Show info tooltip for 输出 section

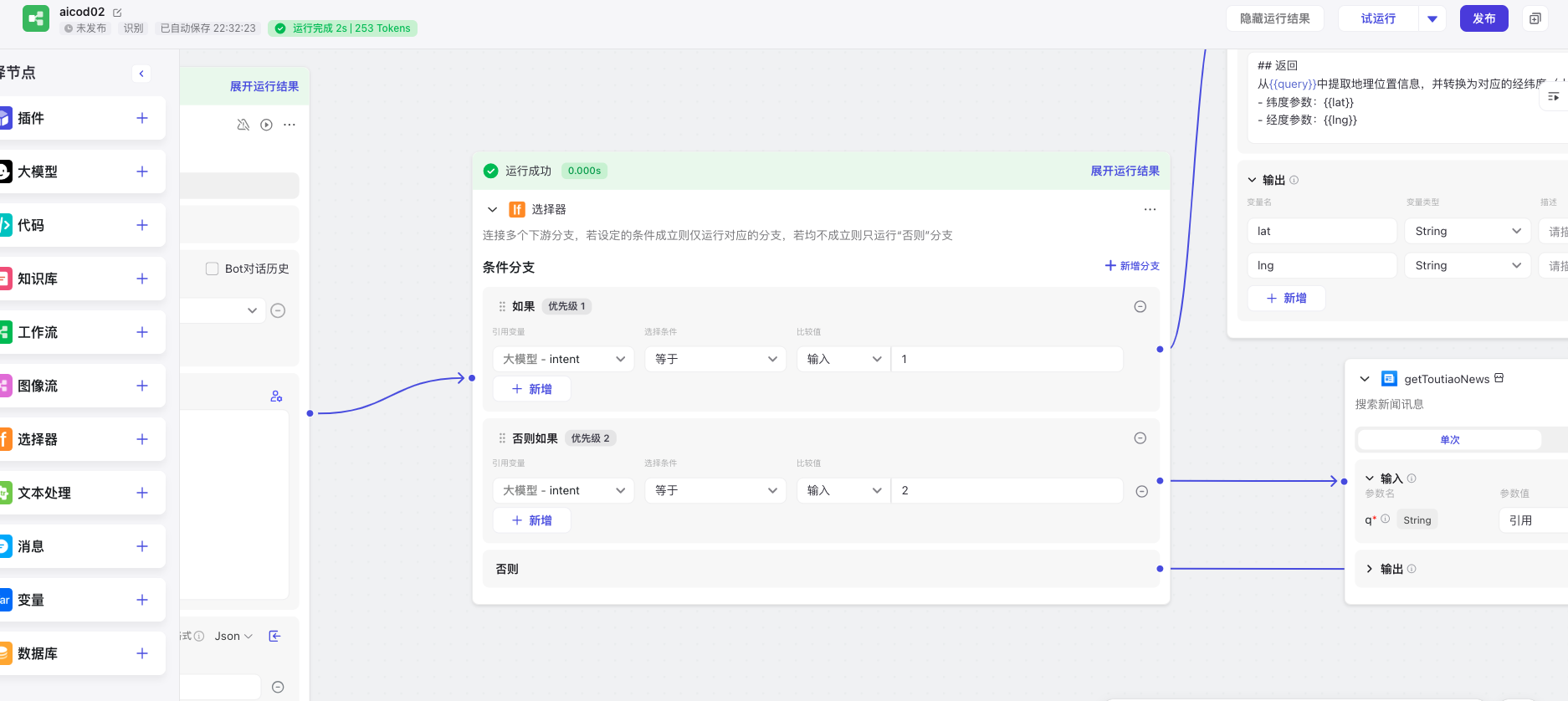[x=1294, y=180]
